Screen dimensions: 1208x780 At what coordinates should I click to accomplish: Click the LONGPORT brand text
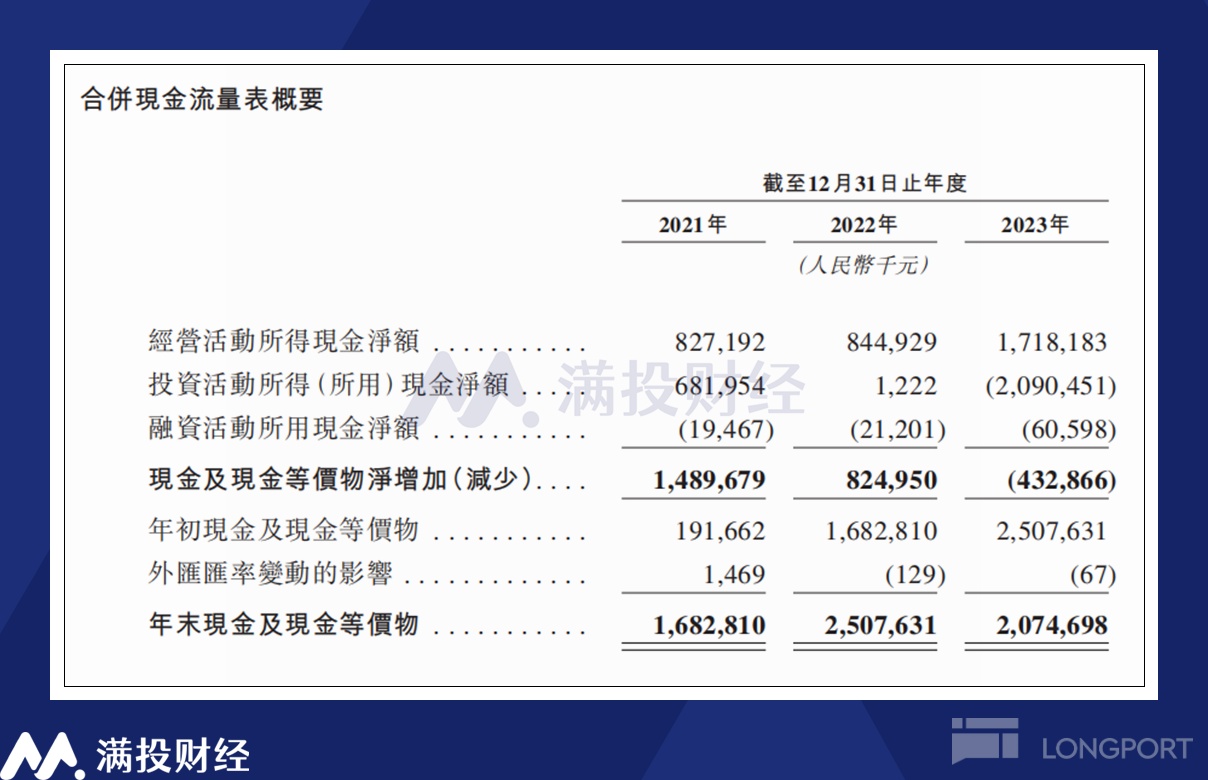1117,748
